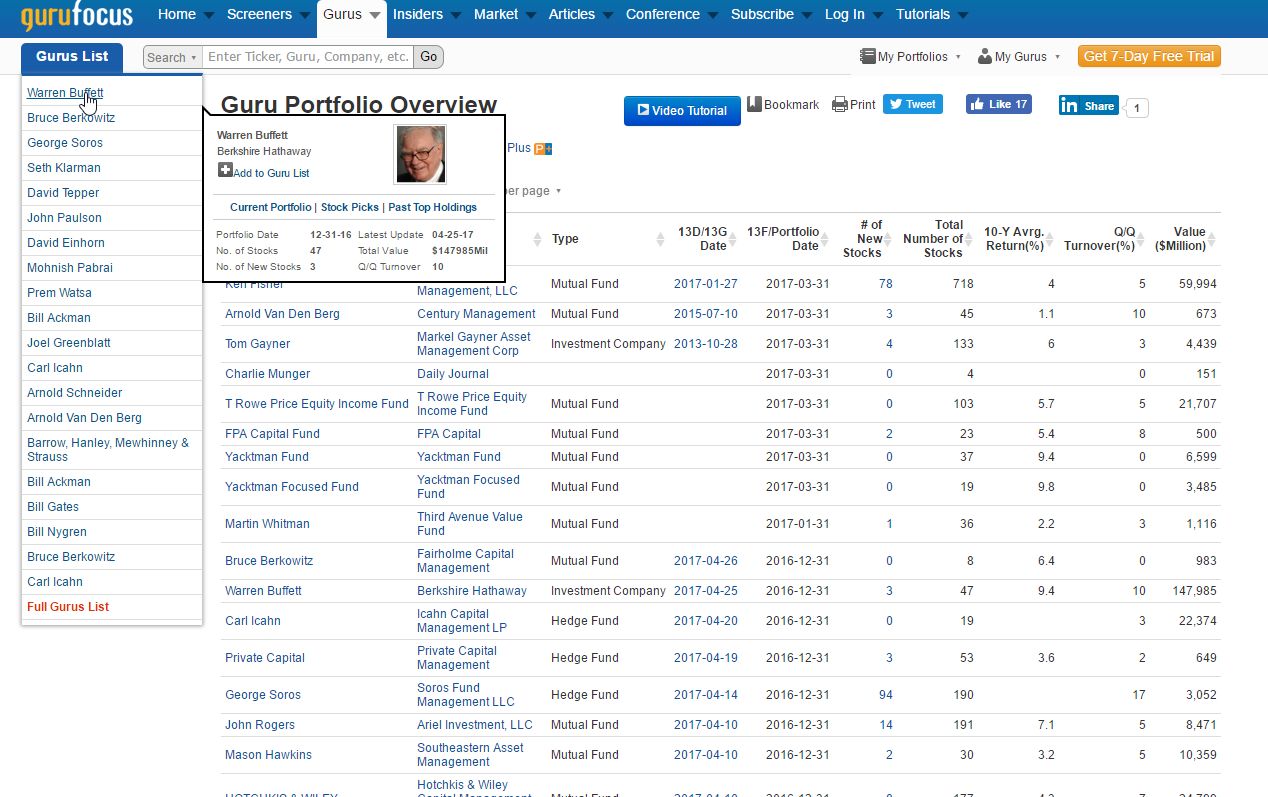The image size is (1268, 797).
Task: Click the Facebook Like 17 button
Action: pyautogui.click(x=998, y=104)
